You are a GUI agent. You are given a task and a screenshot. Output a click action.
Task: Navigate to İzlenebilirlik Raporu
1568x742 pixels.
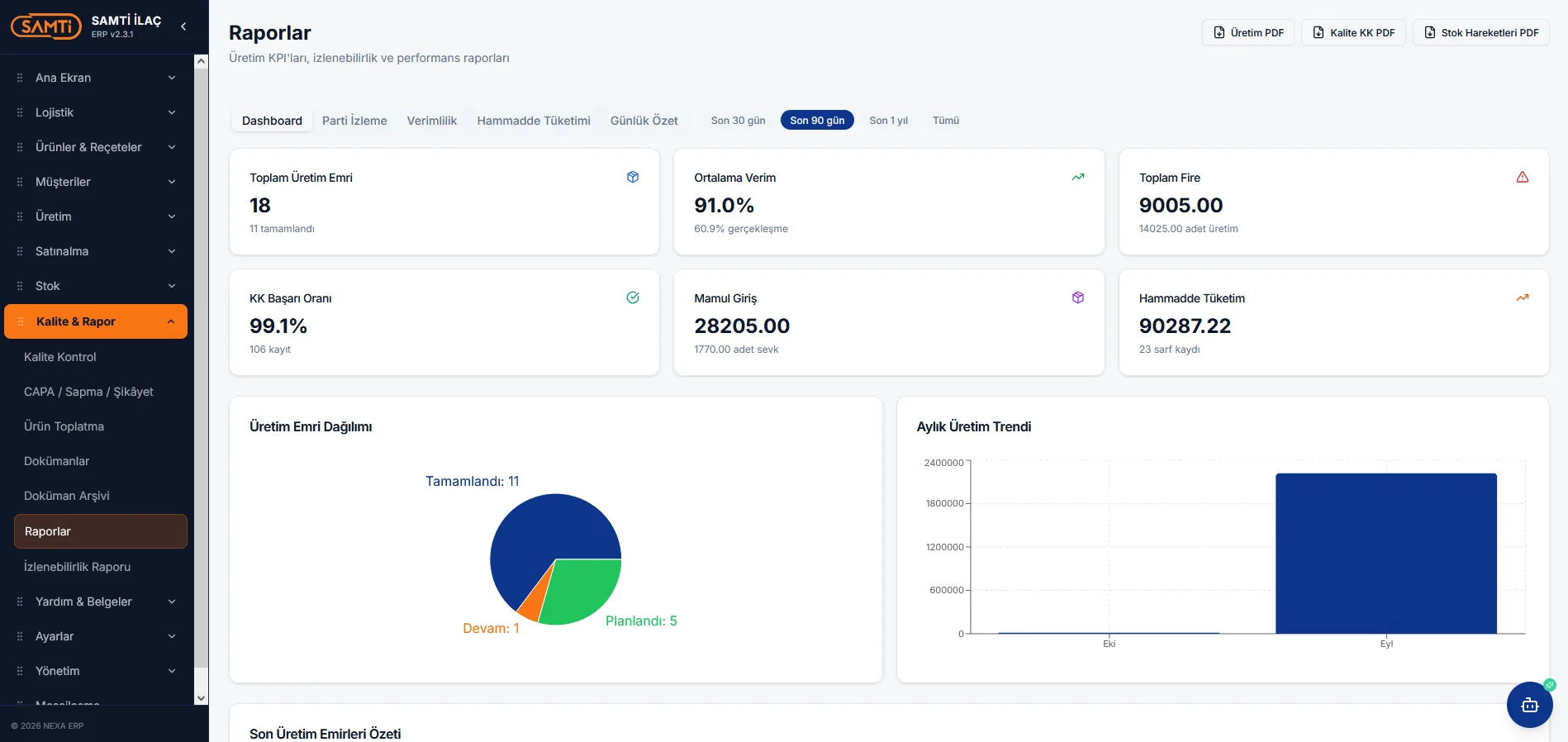78,567
